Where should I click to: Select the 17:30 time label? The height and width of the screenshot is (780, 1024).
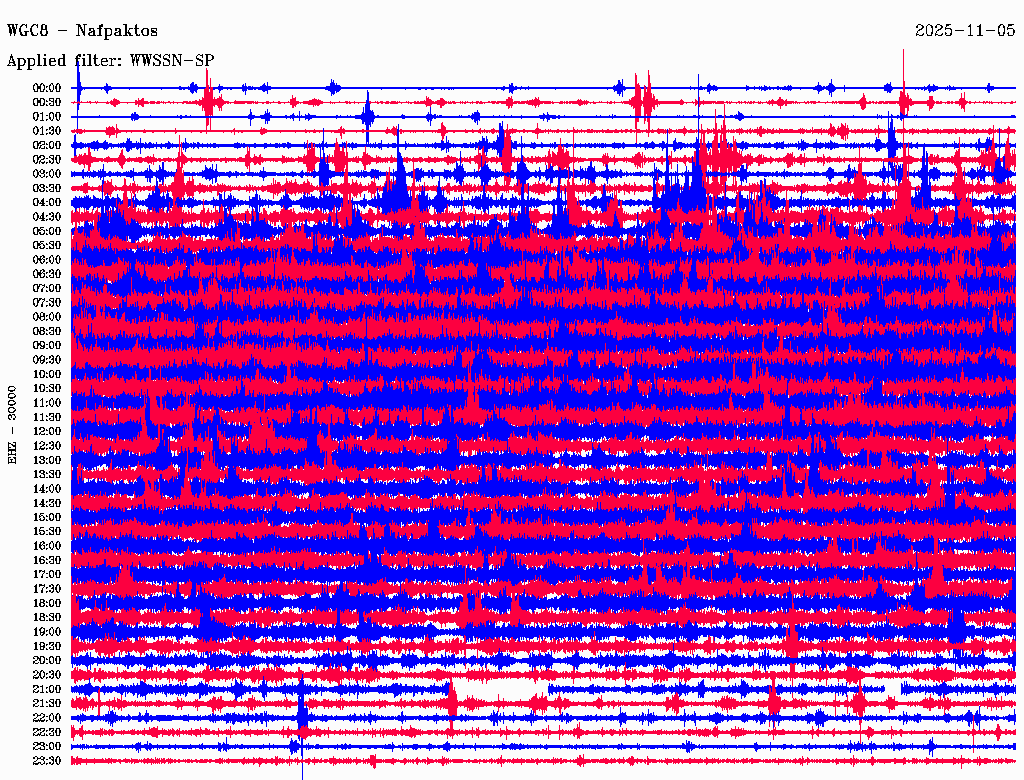tap(47, 589)
